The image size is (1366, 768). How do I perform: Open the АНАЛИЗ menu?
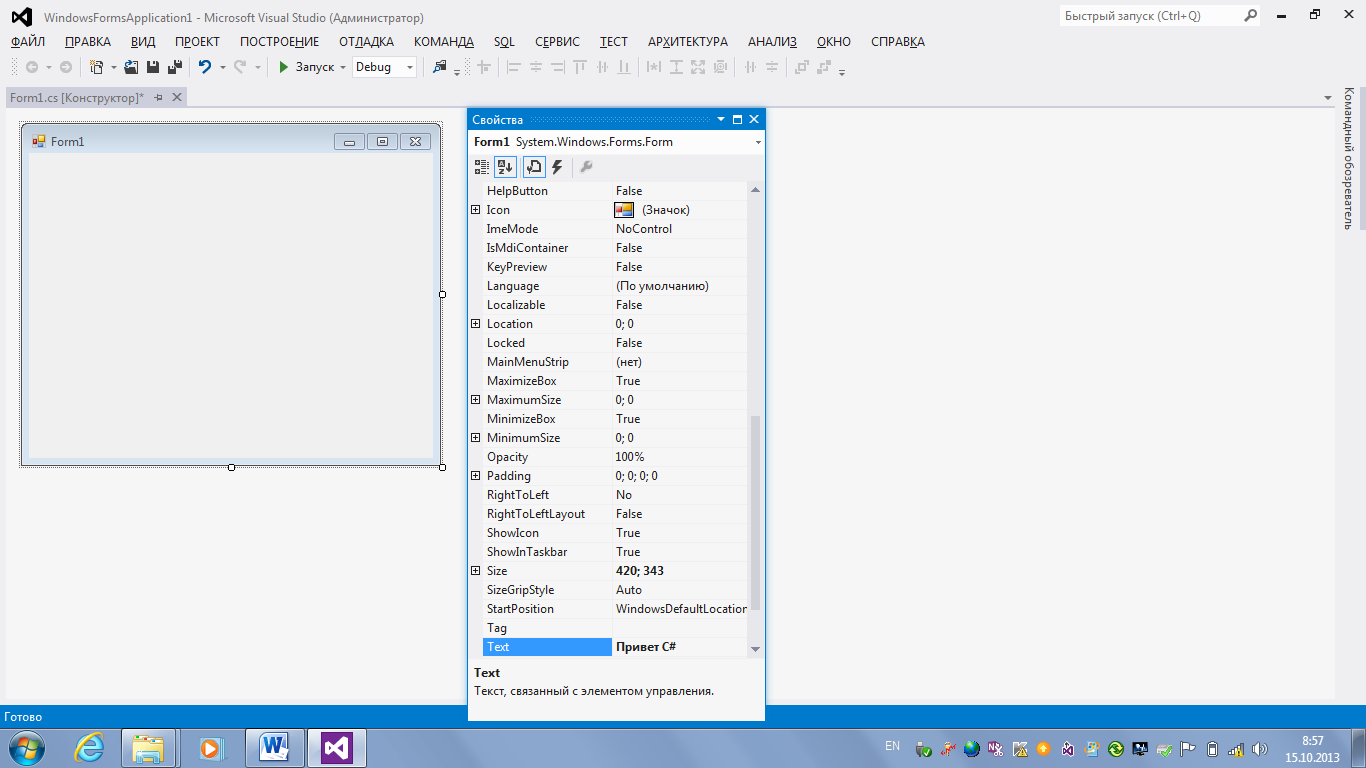(x=772, y=42)
